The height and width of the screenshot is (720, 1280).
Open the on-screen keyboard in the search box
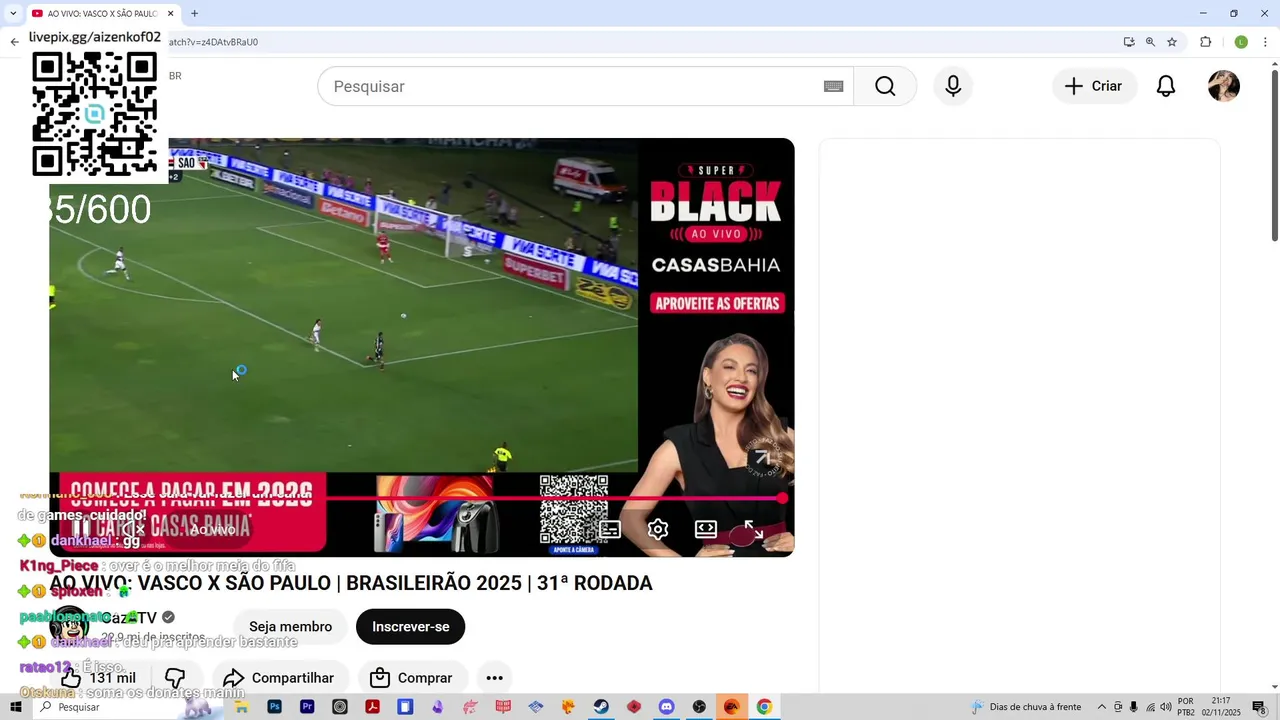click(833, 86)
